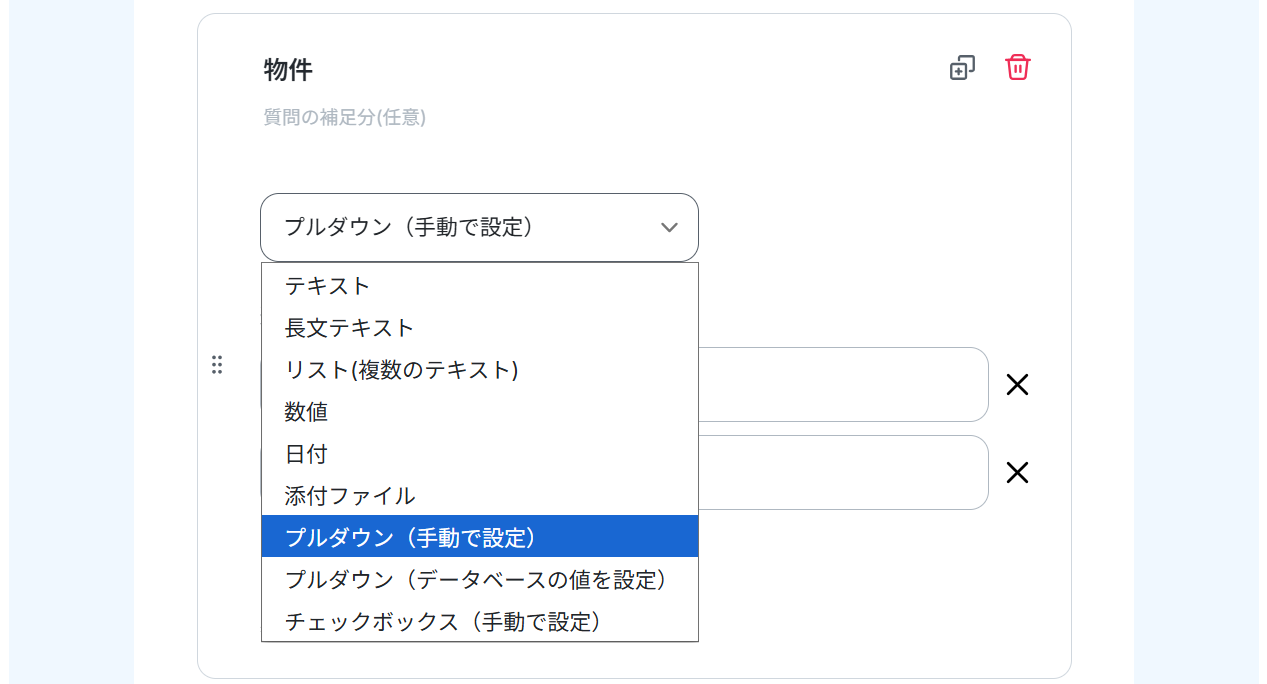This screenshot has height=684, width=1267.
Task: Delete the 物件 question using trash icon
Action: point(1017,67)
